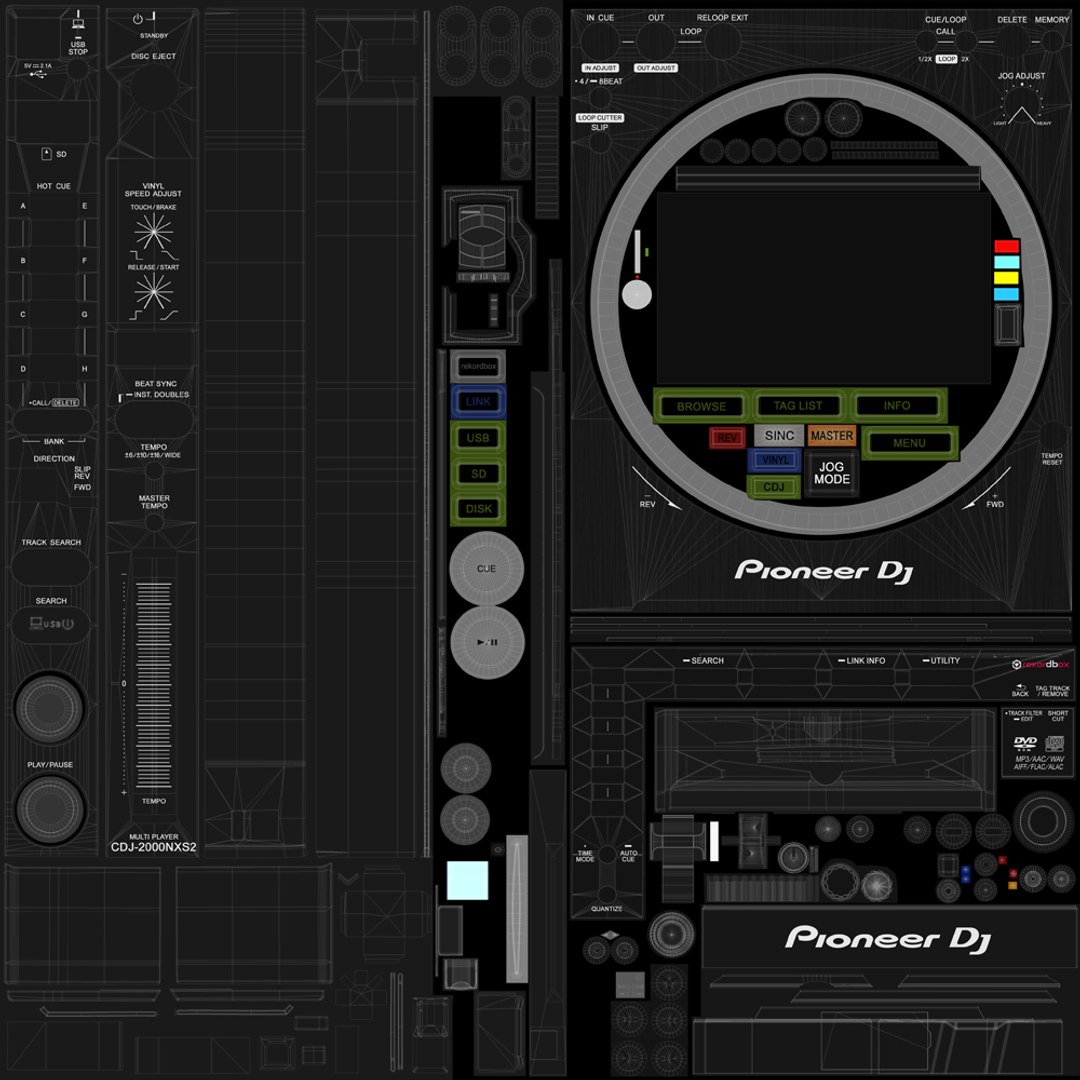Click the round knob below the PLAY/PAUSE label

pos(50,809)
